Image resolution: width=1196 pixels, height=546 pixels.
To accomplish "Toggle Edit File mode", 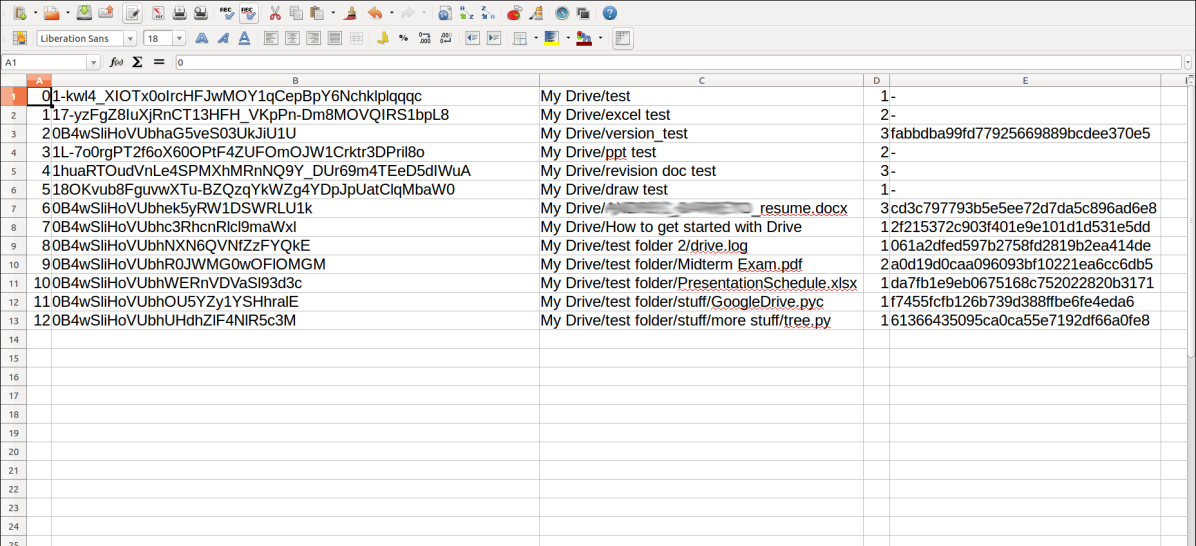I will 132,13.
